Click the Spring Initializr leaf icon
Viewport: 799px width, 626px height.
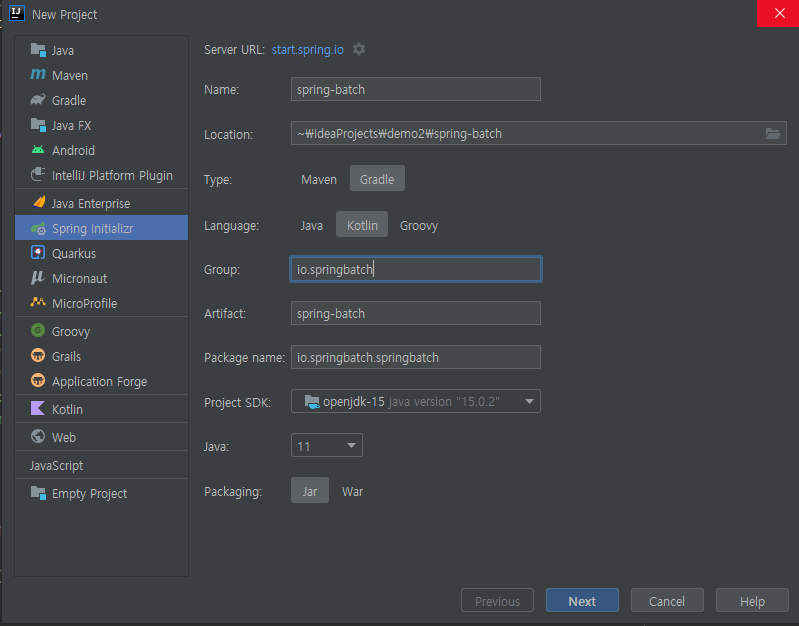pyautogui.click(x=38, y=228)
